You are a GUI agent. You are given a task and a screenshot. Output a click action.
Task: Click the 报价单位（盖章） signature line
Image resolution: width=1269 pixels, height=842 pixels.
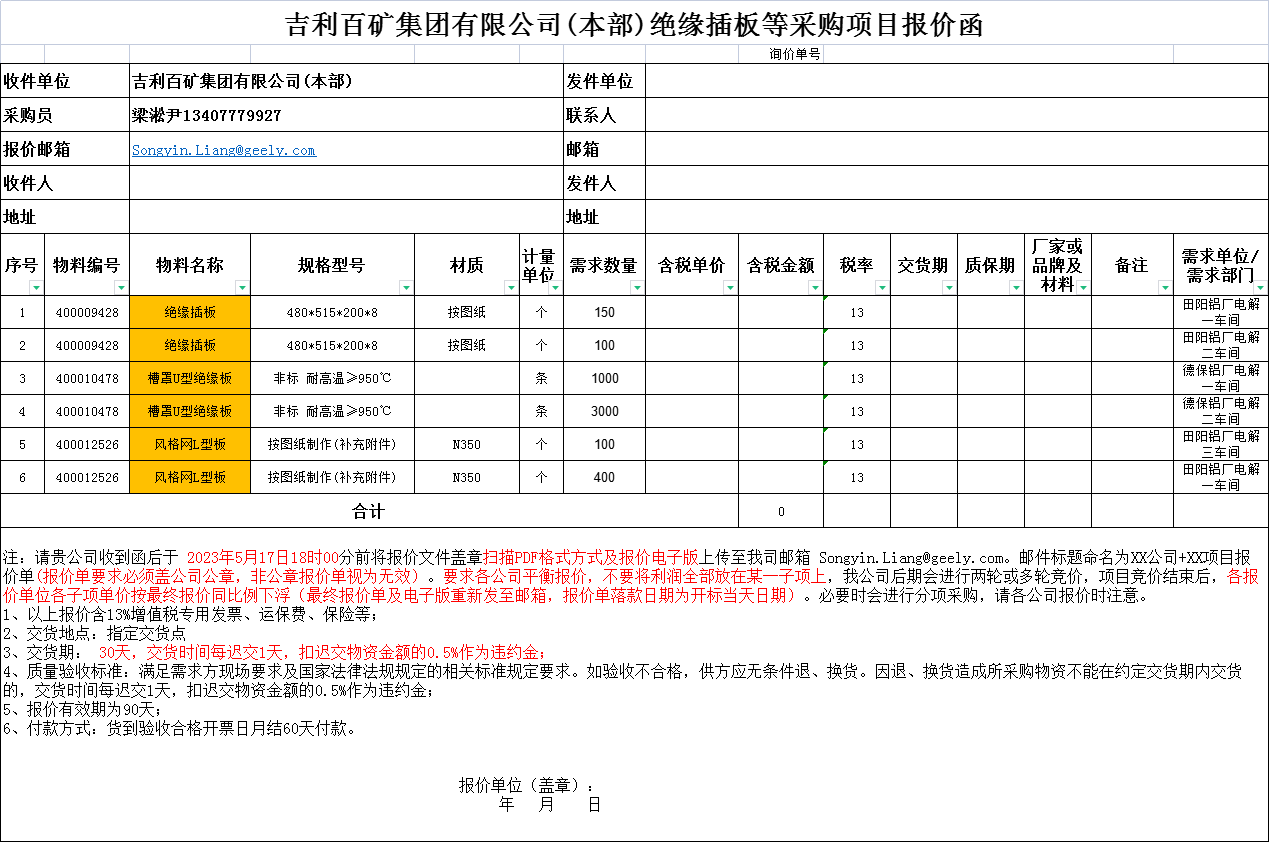(x=526, y=785)
